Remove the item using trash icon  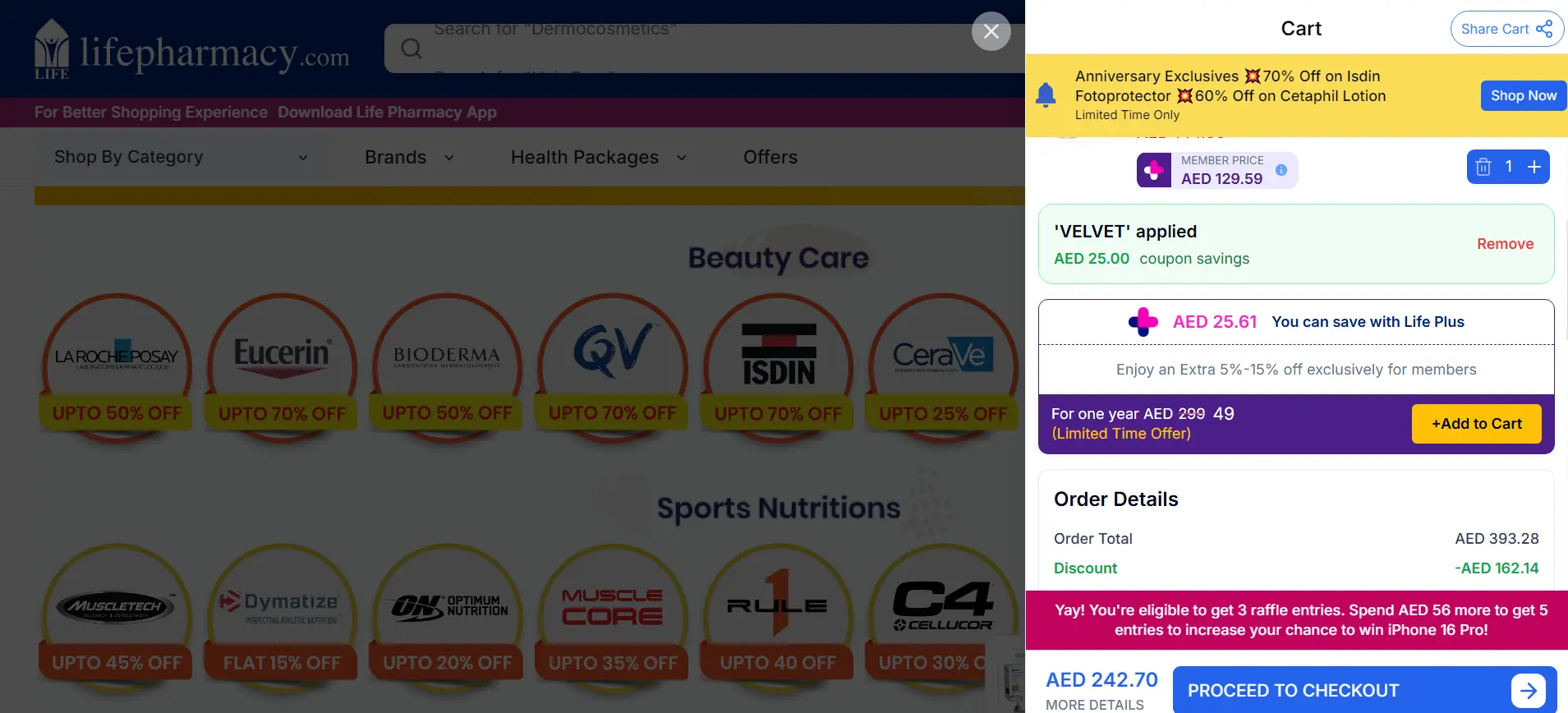tap(1483, 167)
